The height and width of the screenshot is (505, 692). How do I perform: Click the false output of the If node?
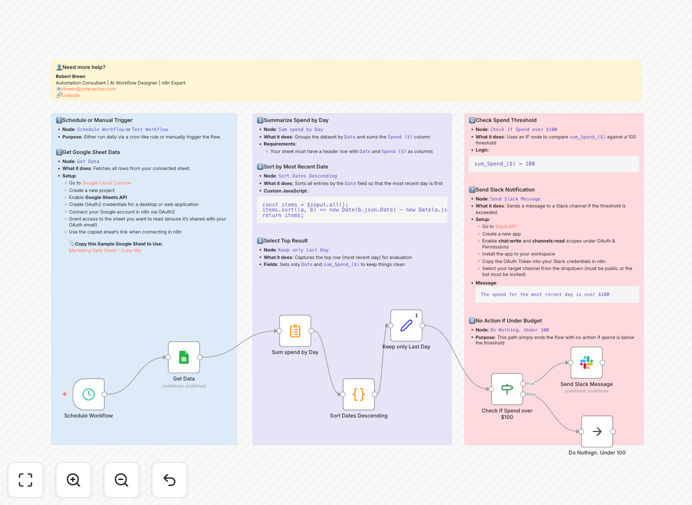(523, 394)
